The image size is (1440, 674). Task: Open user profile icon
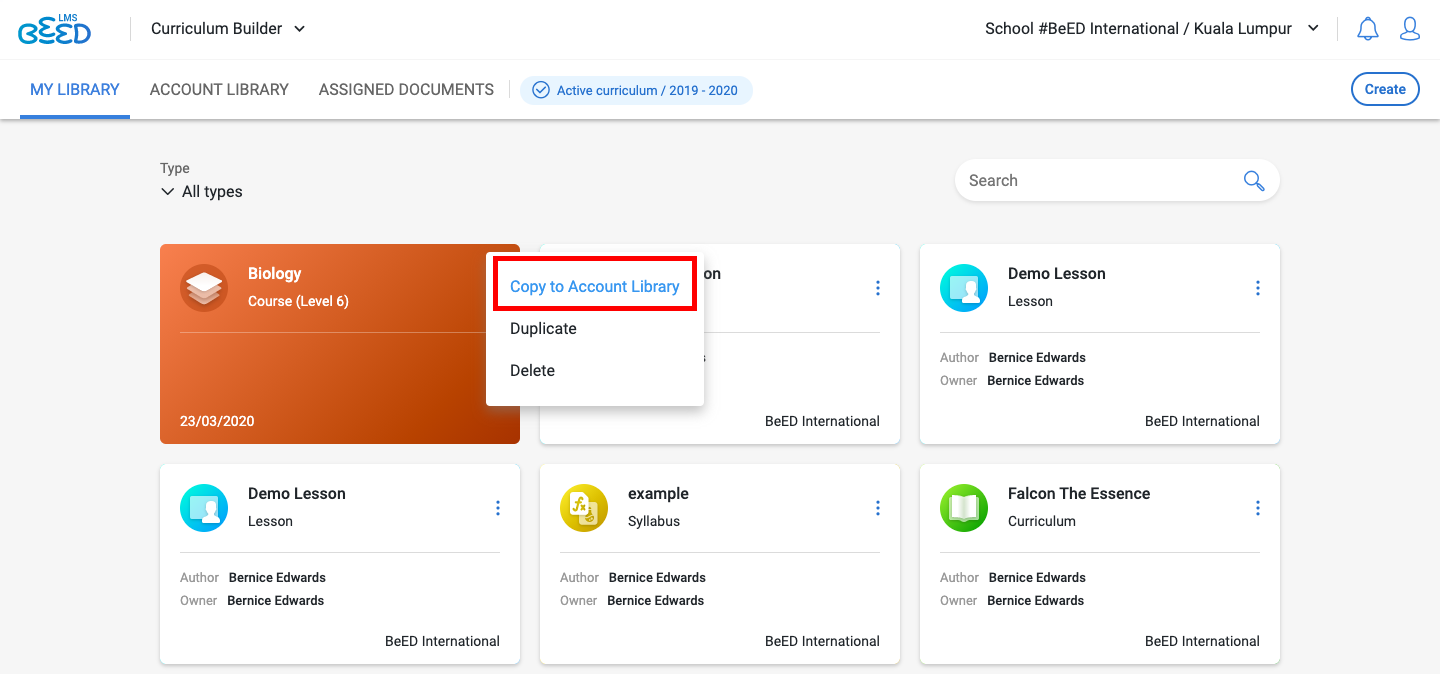[1410, 29]
